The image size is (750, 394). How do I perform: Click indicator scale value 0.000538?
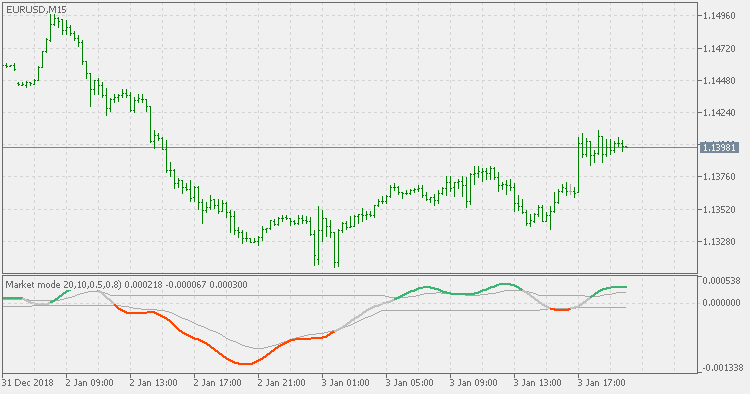[x=721, y=281]
